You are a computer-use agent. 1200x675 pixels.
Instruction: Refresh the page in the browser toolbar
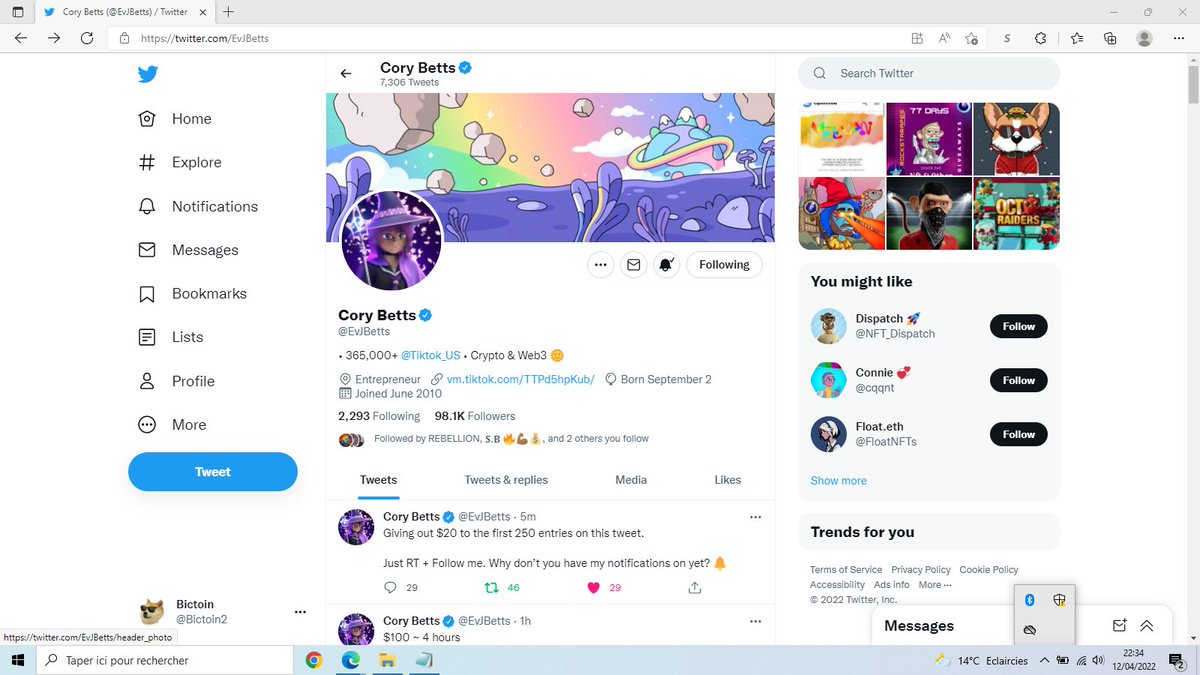87,38
